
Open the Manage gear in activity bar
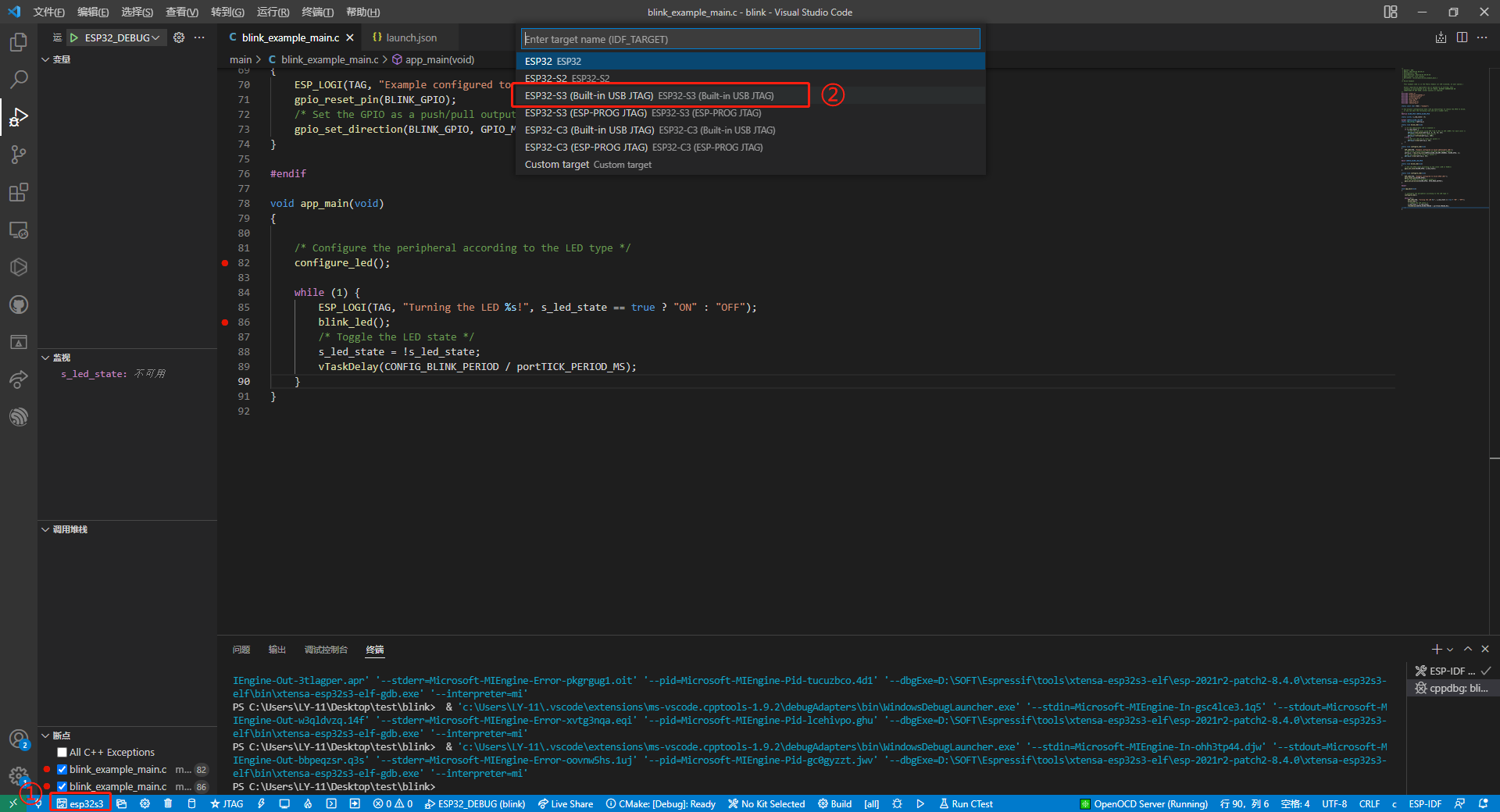(x=19, y=775)
